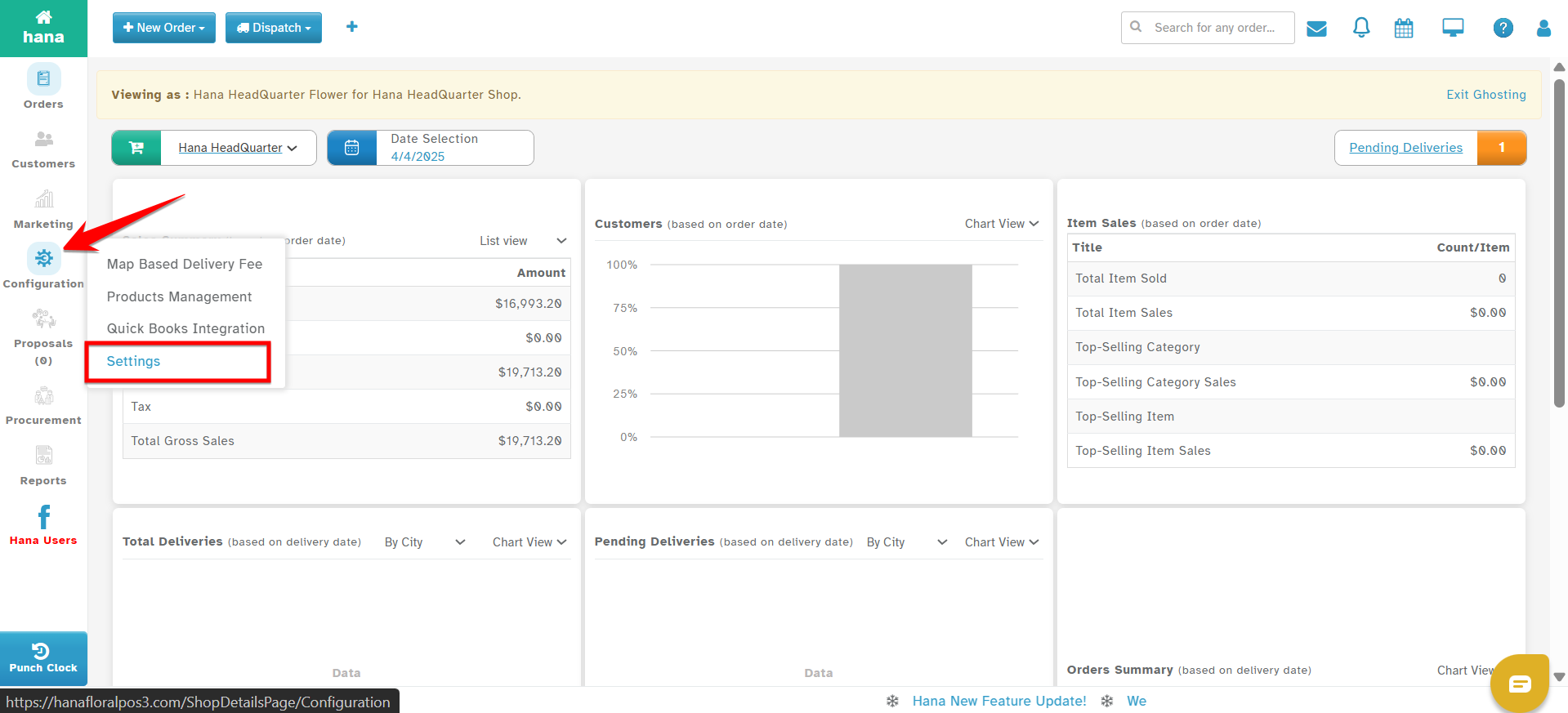This screenshot has width=1568, height=713.
Task: Open the Hana Users Facebook icon
Action: [x=43, y=517]
